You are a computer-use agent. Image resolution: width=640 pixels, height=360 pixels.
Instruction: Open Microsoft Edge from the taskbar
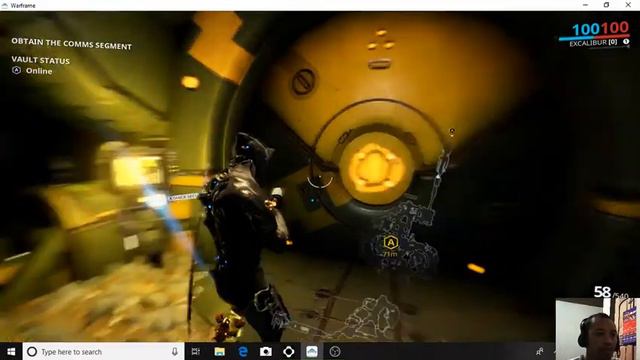click(243, 351)
